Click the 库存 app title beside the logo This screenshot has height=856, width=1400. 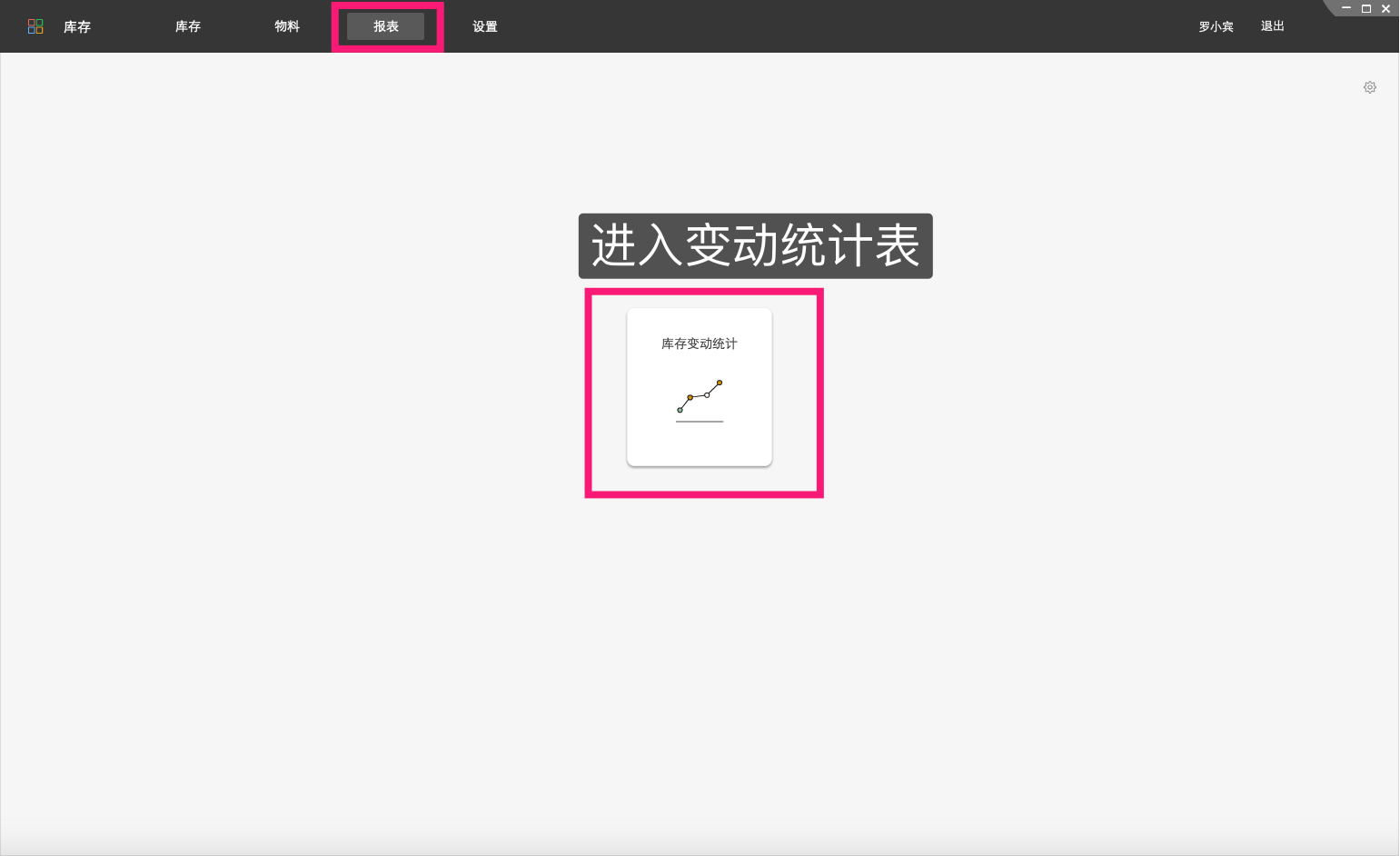tap(77, 26)
